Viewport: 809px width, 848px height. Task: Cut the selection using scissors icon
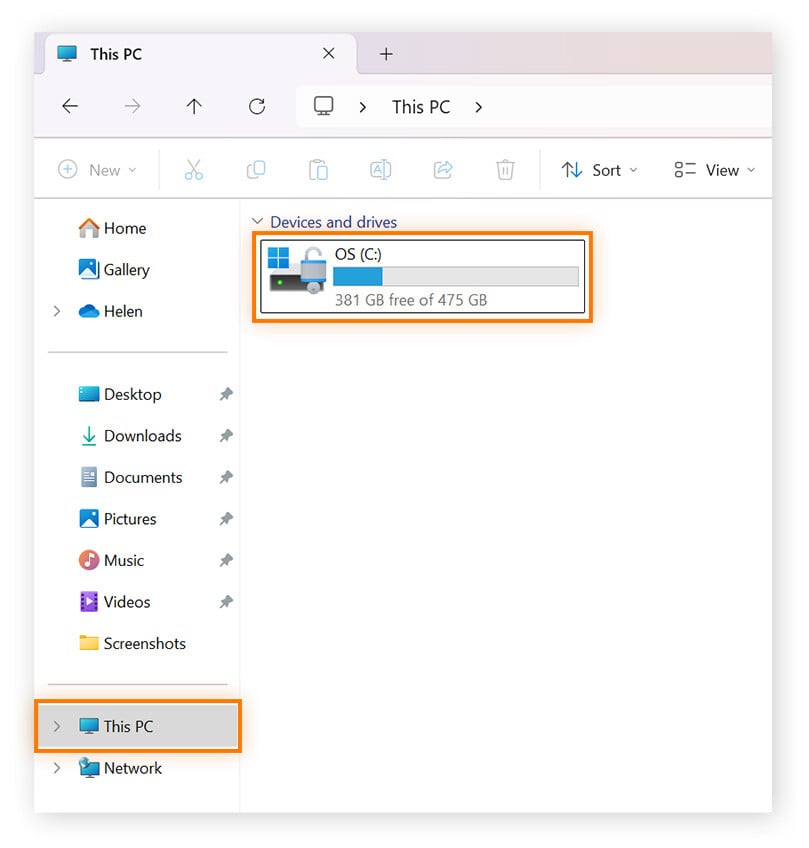194,169
